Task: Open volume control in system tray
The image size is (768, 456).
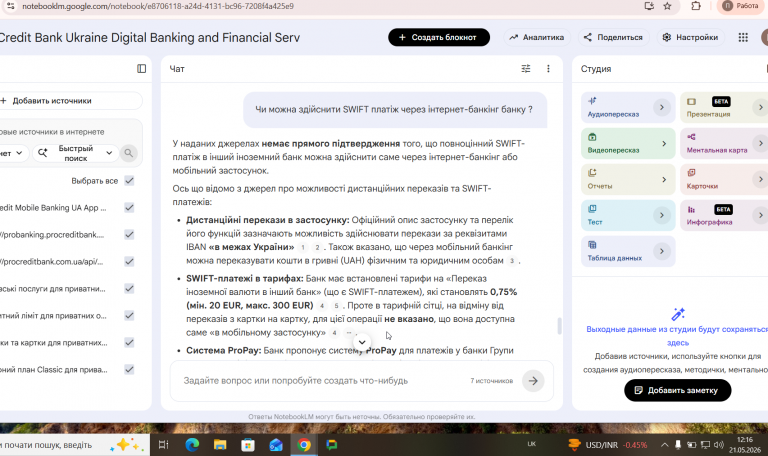Action: point(719,445)
